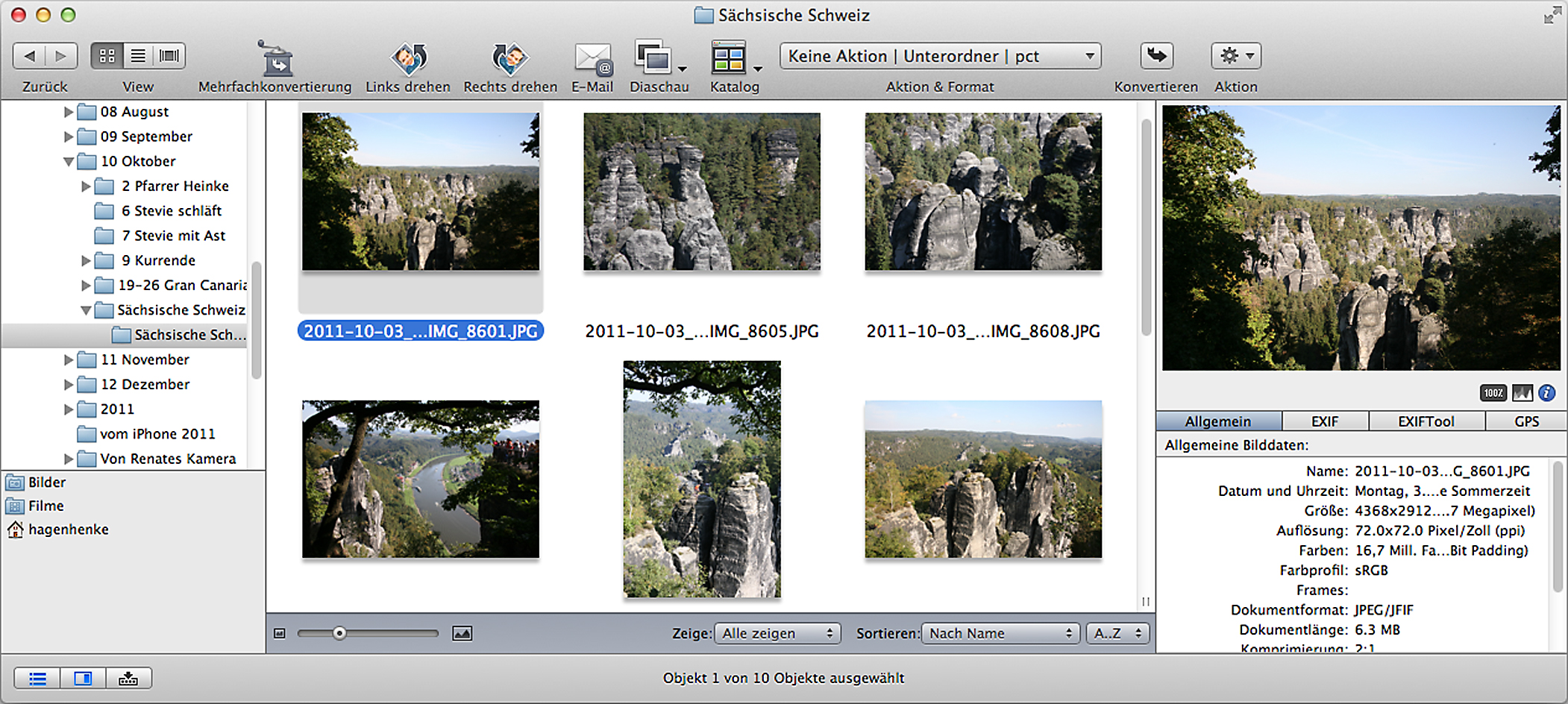Open the Aktion gear menu
Viewport: 1568px width, 704px height.
pos(1236,56)
